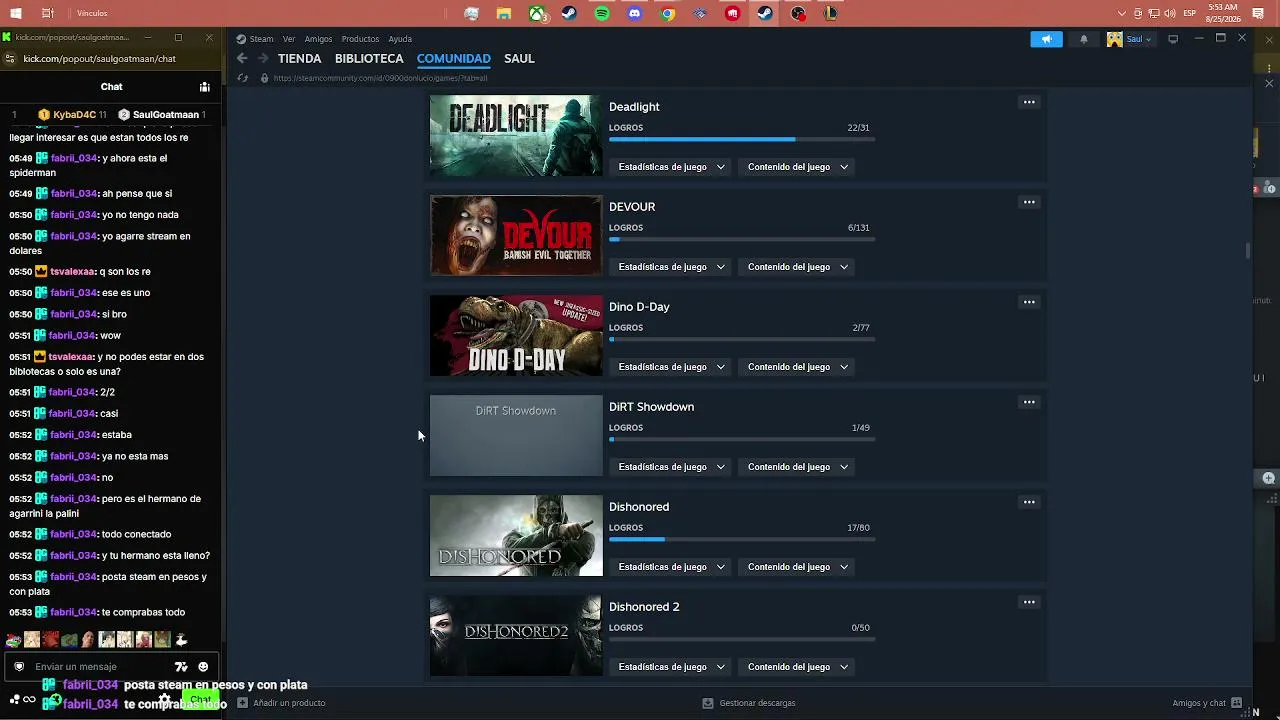The image size is (1280, 720).
Task: Select the COMUNIDAD tab
Action: 454,59
